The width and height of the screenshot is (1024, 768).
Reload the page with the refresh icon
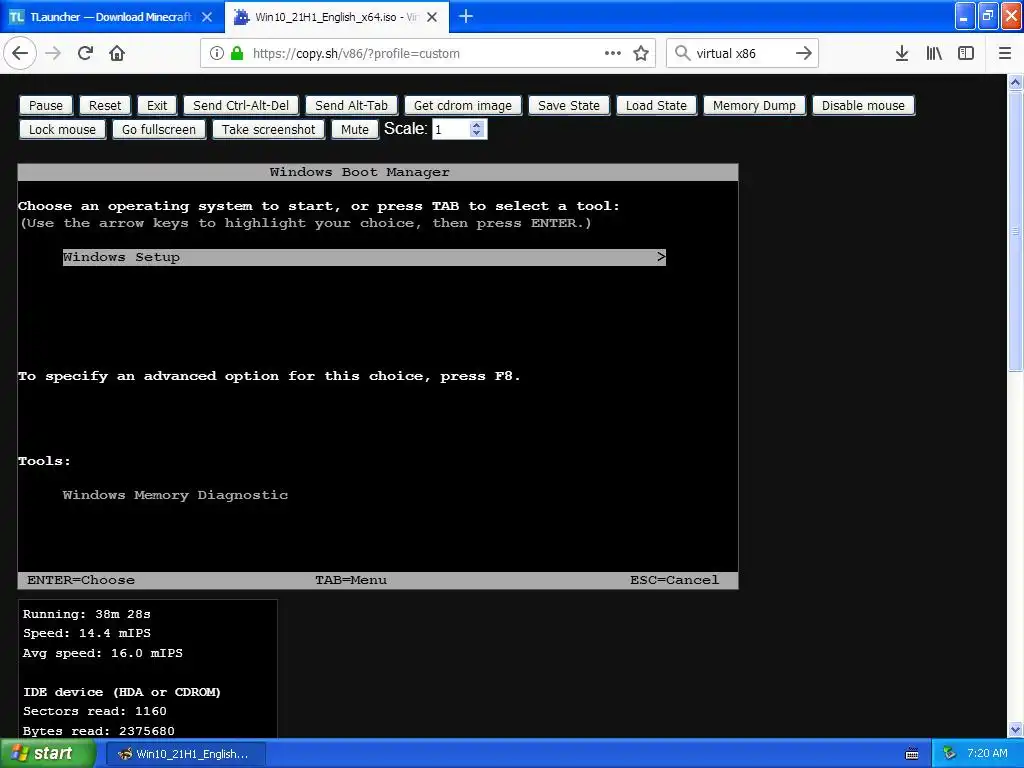click(x=86, y=53)
